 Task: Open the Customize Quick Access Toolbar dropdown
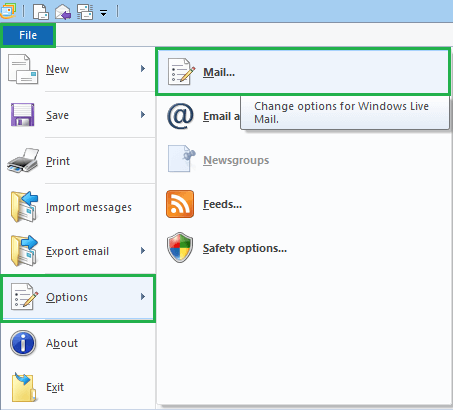[104, 13]
